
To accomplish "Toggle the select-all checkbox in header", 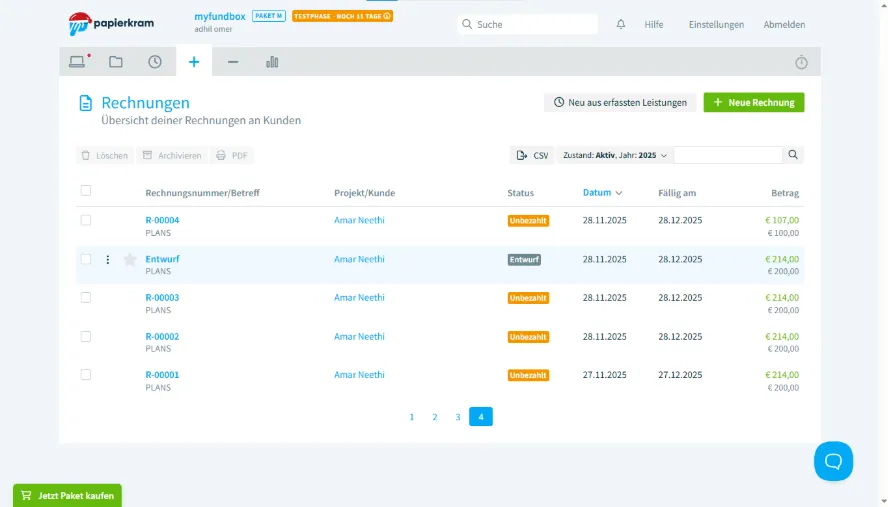I will (x=86, y=191).
